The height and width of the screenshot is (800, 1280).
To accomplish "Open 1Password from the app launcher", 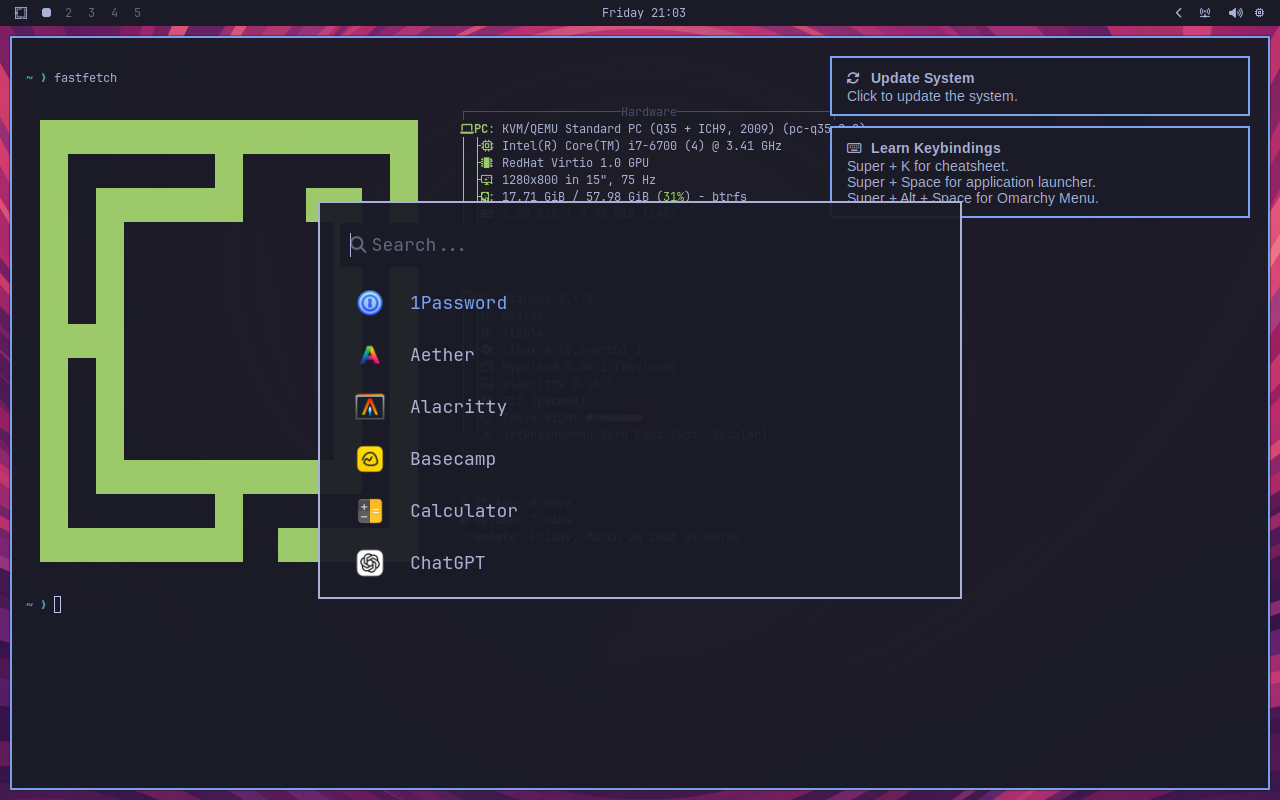I will (459, 303).
